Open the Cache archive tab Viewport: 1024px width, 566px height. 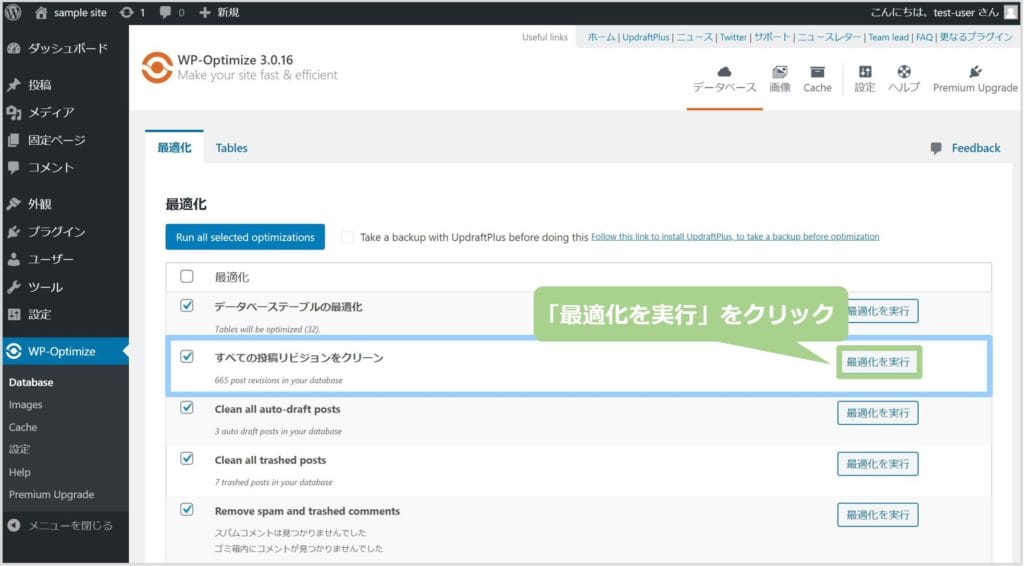(x=817, y=79)
